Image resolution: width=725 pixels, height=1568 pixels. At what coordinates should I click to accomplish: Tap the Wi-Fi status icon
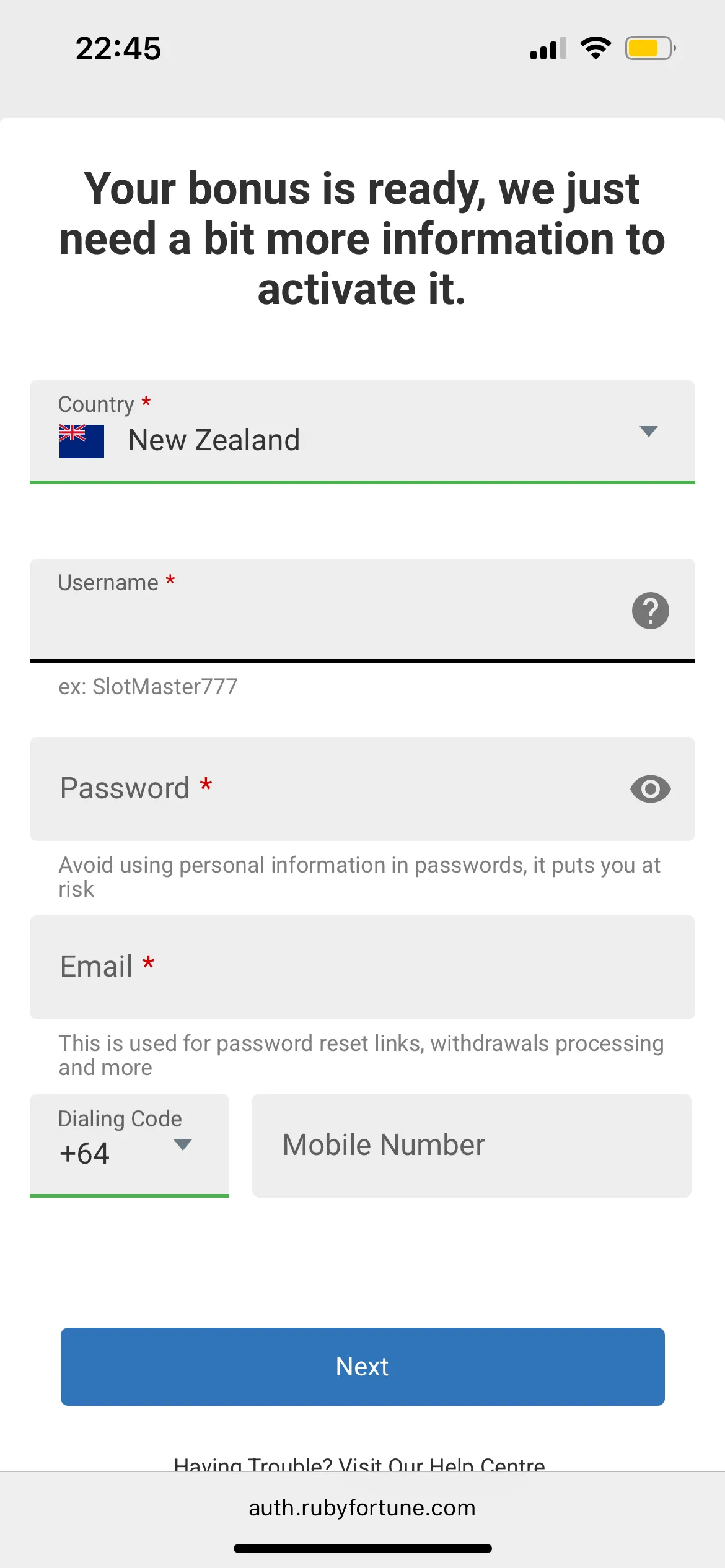tap(595, 48)
